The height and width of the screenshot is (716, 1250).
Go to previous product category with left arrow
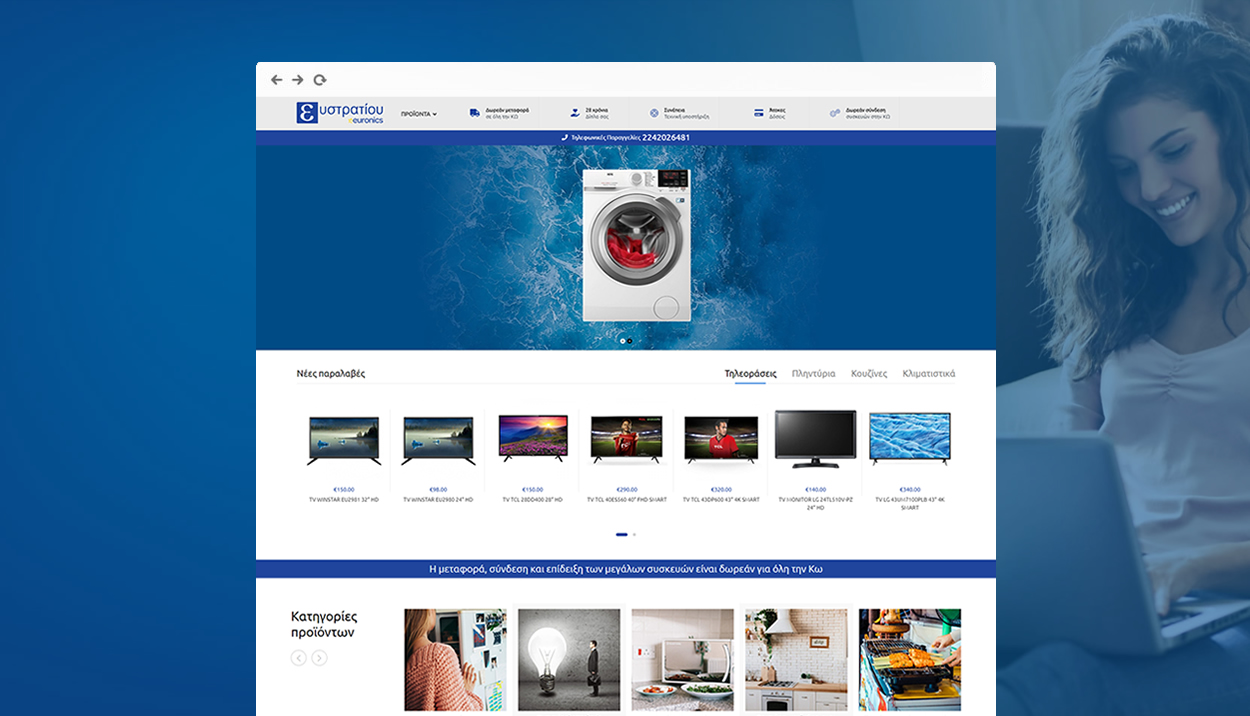pyautogui.click(x=298, y=658)
